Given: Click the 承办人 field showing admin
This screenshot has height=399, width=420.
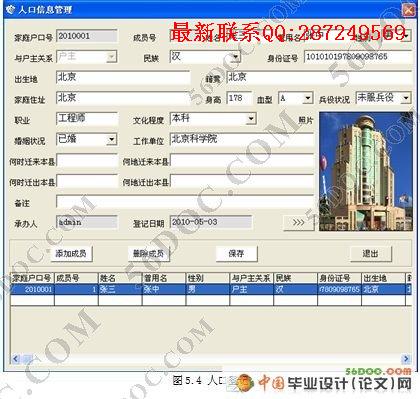Looking at the screenshot, I should point(87,222).
